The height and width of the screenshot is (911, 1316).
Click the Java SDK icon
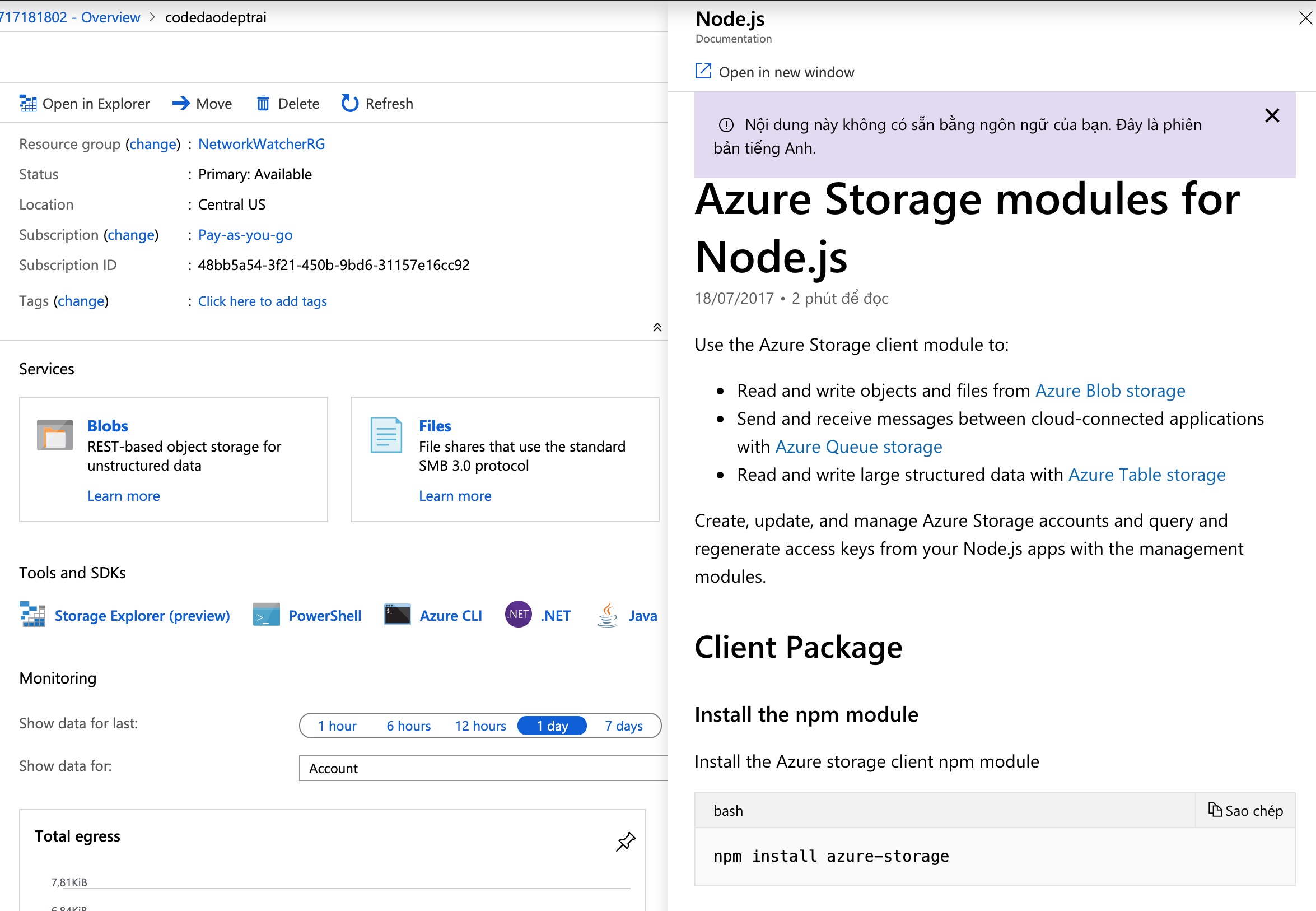click(608, 615)
